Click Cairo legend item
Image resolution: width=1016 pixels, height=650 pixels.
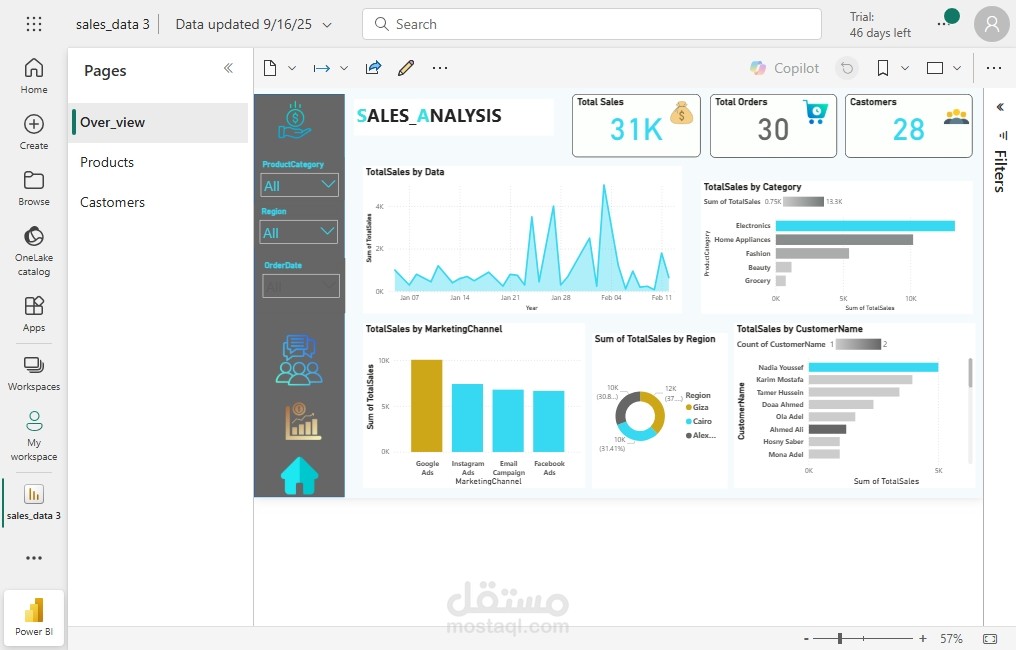(698, 421)
